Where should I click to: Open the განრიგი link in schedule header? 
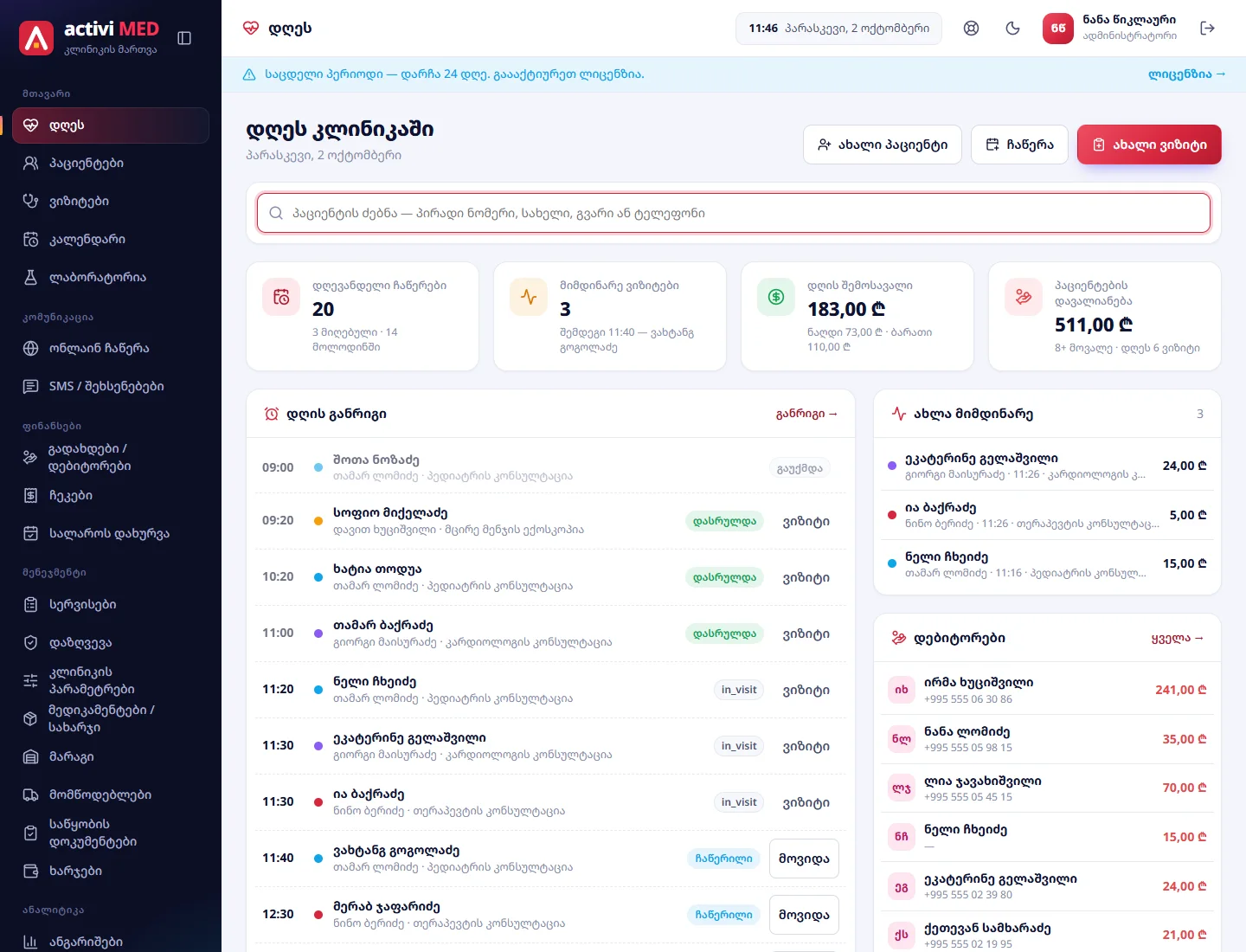[807, 414]
